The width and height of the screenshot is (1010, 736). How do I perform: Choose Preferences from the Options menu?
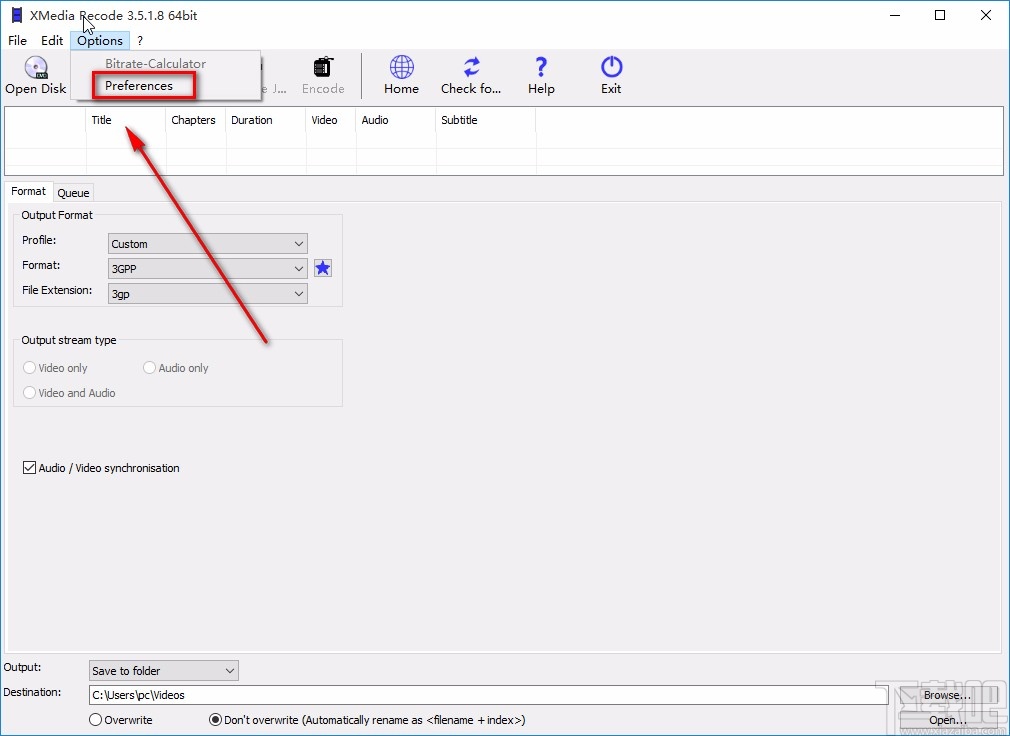point(139,86)
